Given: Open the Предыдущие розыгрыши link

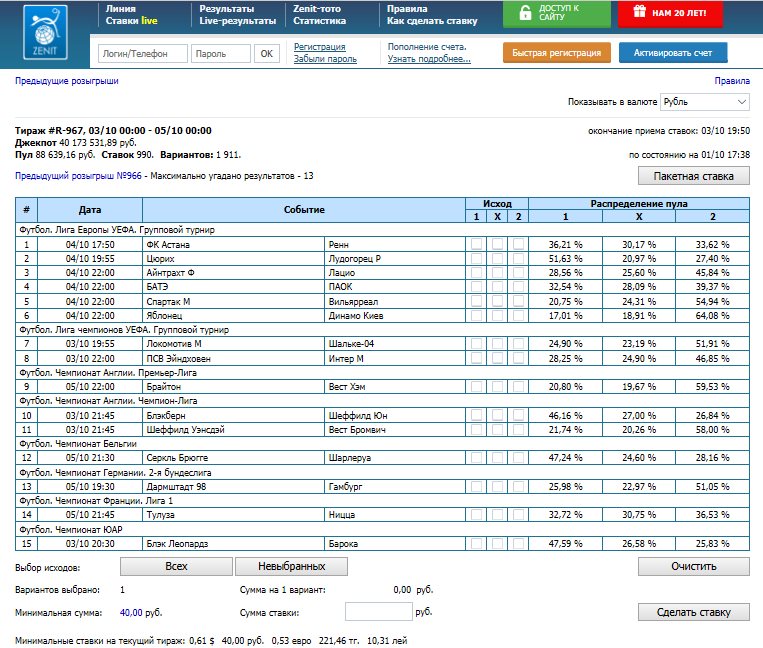Looking at the screenshot, I should [67, 81].
